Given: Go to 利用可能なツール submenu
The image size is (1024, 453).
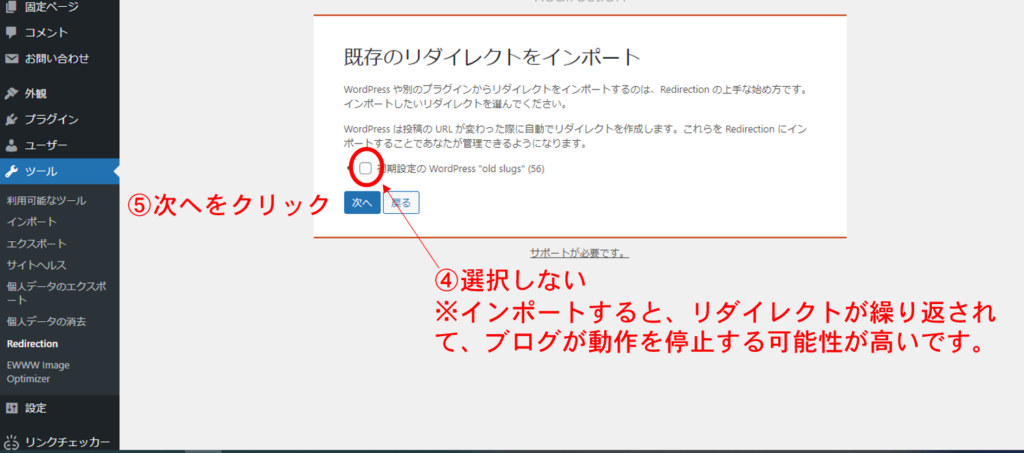Looking at the screenshot, I should [x=46, y=200].
